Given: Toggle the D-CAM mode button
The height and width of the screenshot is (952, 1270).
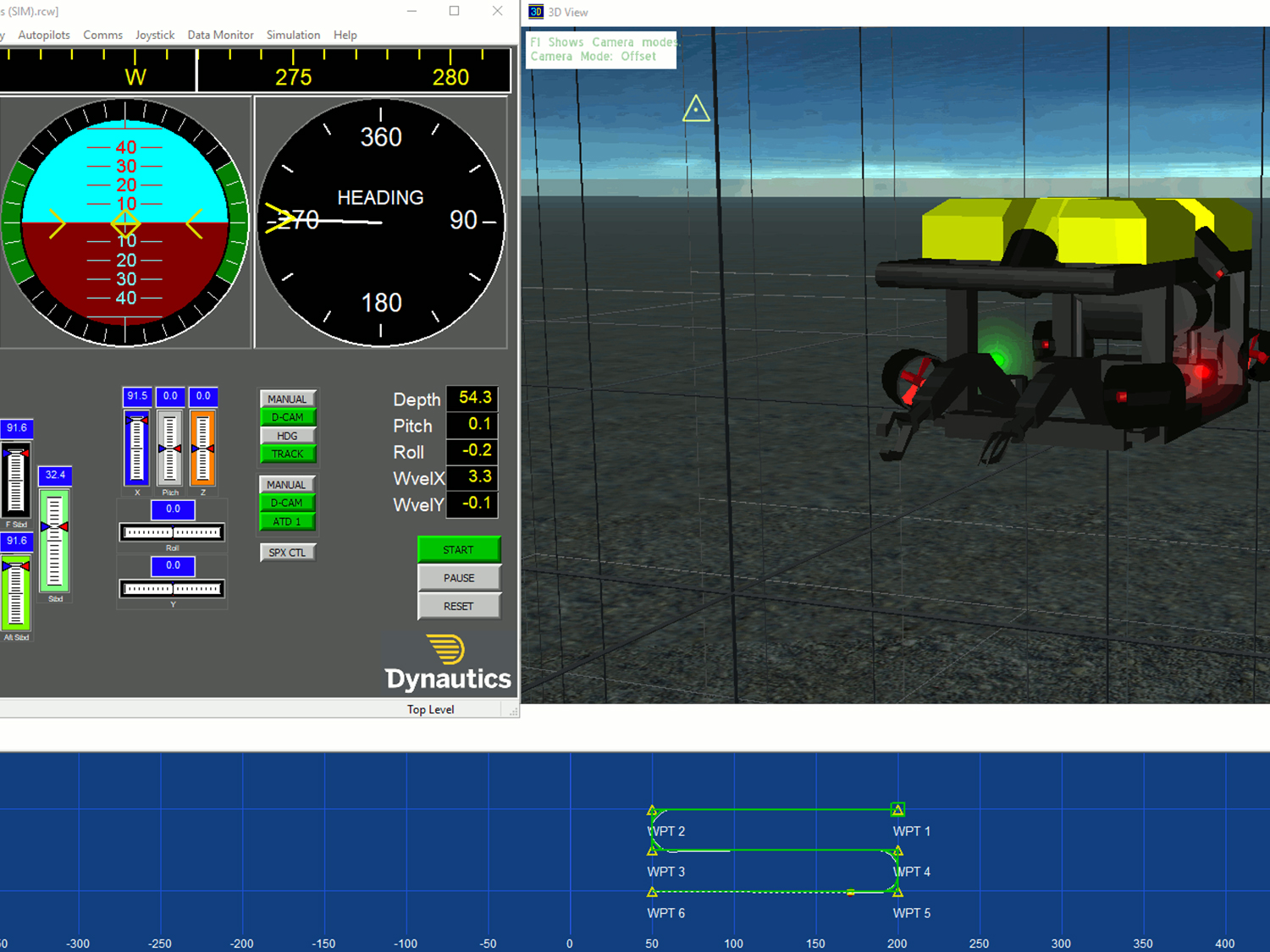Looking at the screenshot, I should (288, 416).
